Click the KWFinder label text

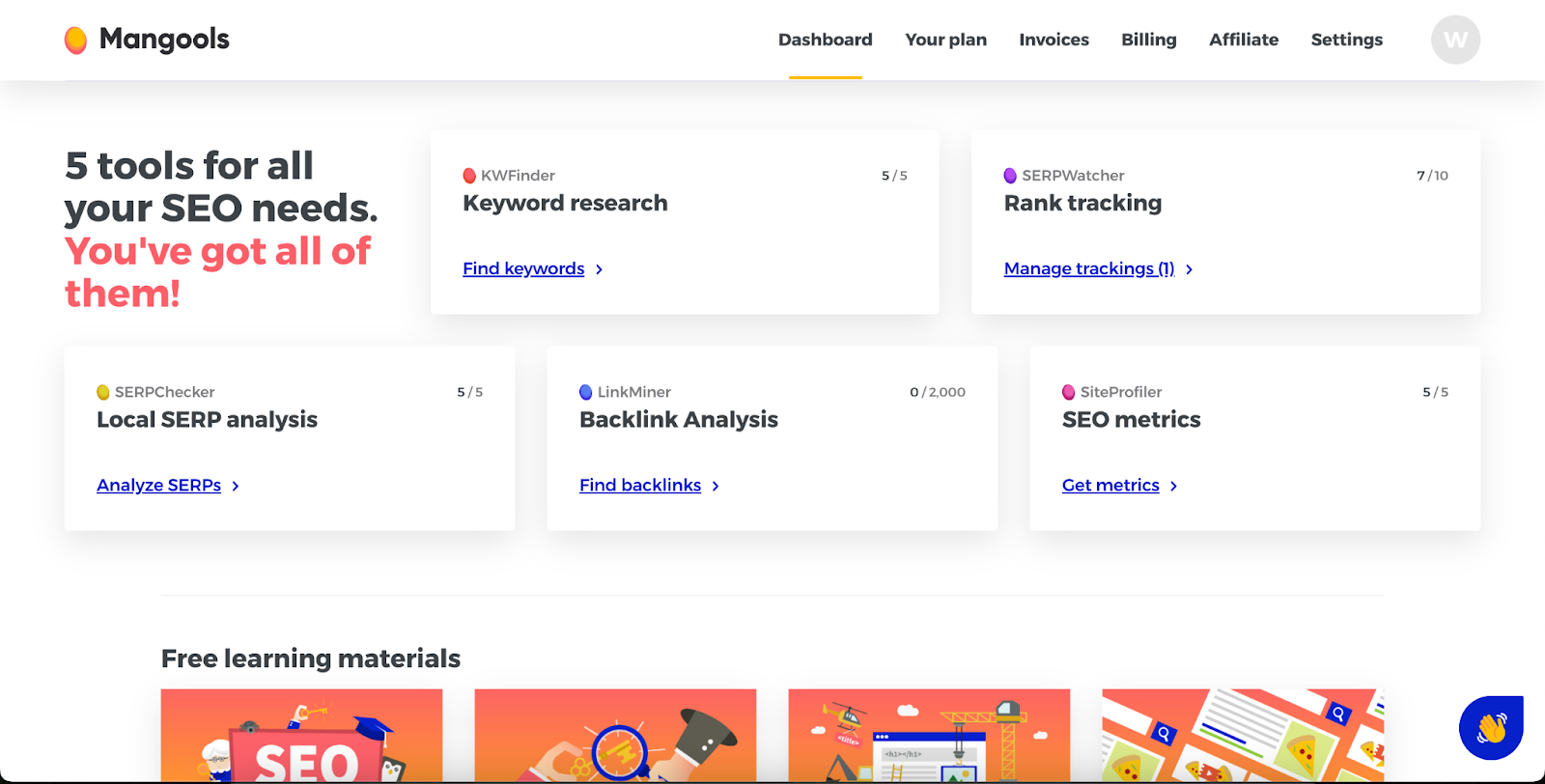(518, 176)
